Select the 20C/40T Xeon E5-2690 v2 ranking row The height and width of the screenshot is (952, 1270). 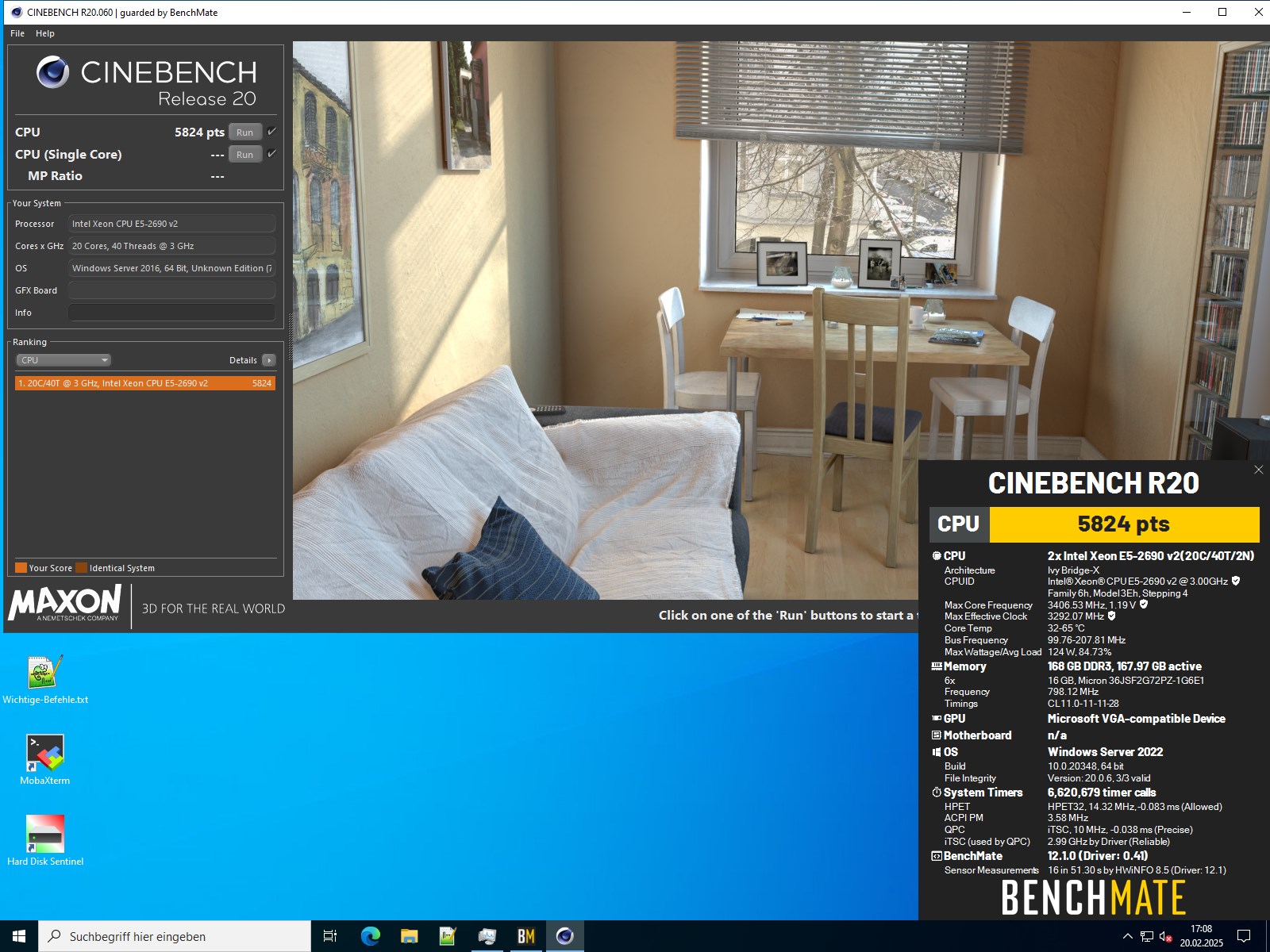tap(145, 383)
